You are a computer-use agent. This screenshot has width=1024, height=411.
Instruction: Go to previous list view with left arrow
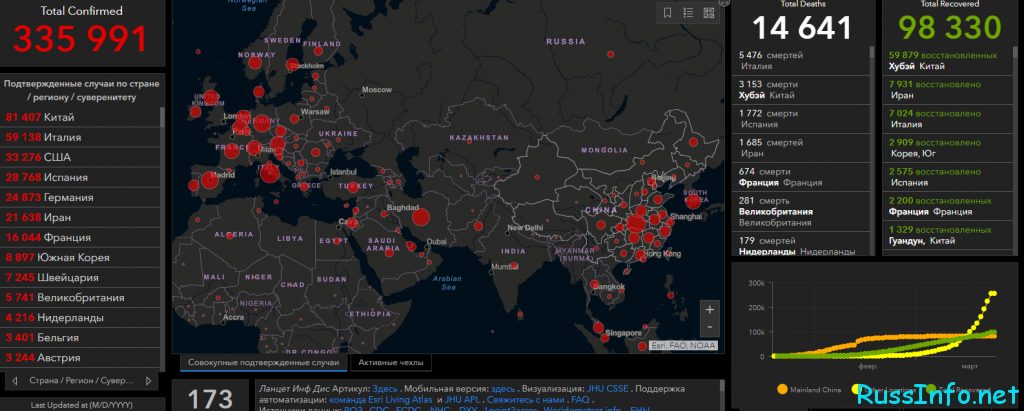14,380
